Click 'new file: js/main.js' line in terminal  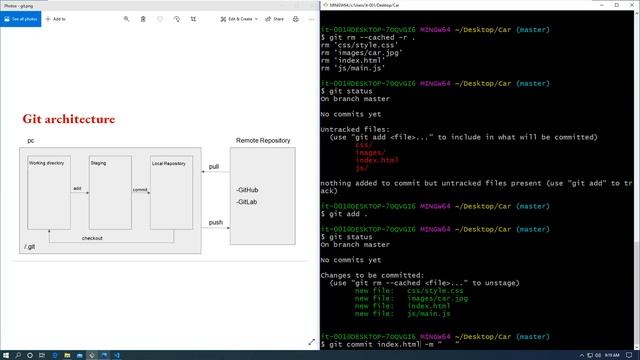point(402,314)
